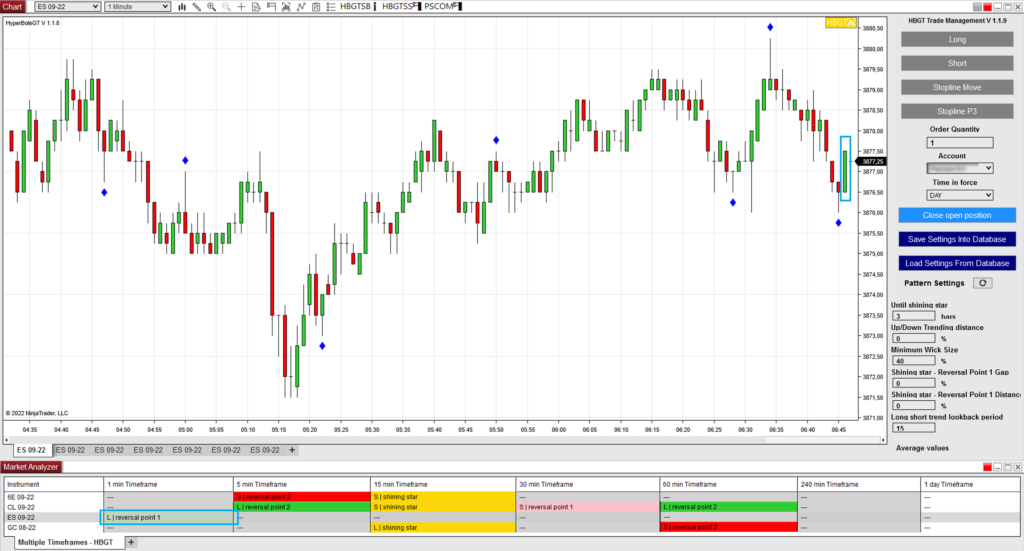Click the zoom out magnifier icon
1024x551 pixels.
click(x=227, y=7)
